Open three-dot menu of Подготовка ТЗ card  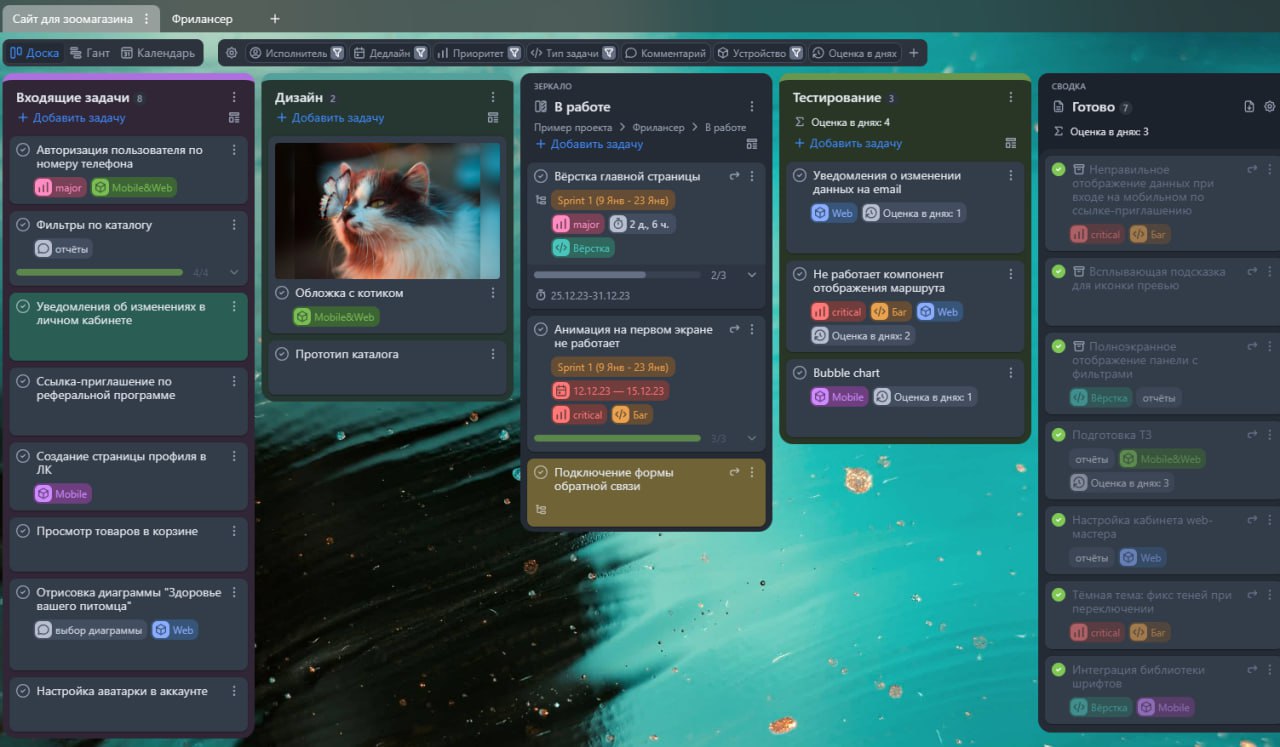1270,435
